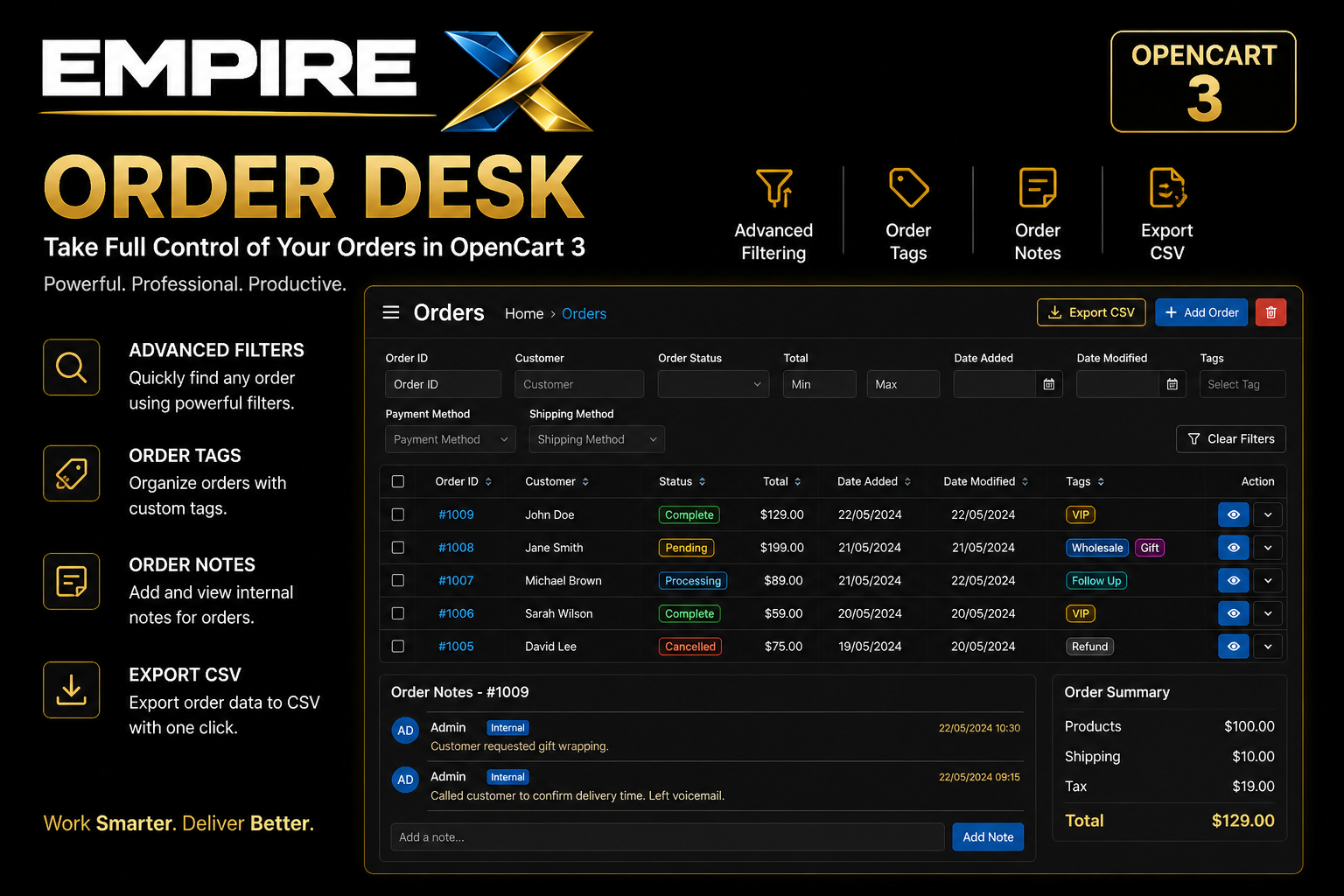Click the Follow Up tag
This screenshot has height=896, width=1344.
[x=1096, y=580]
